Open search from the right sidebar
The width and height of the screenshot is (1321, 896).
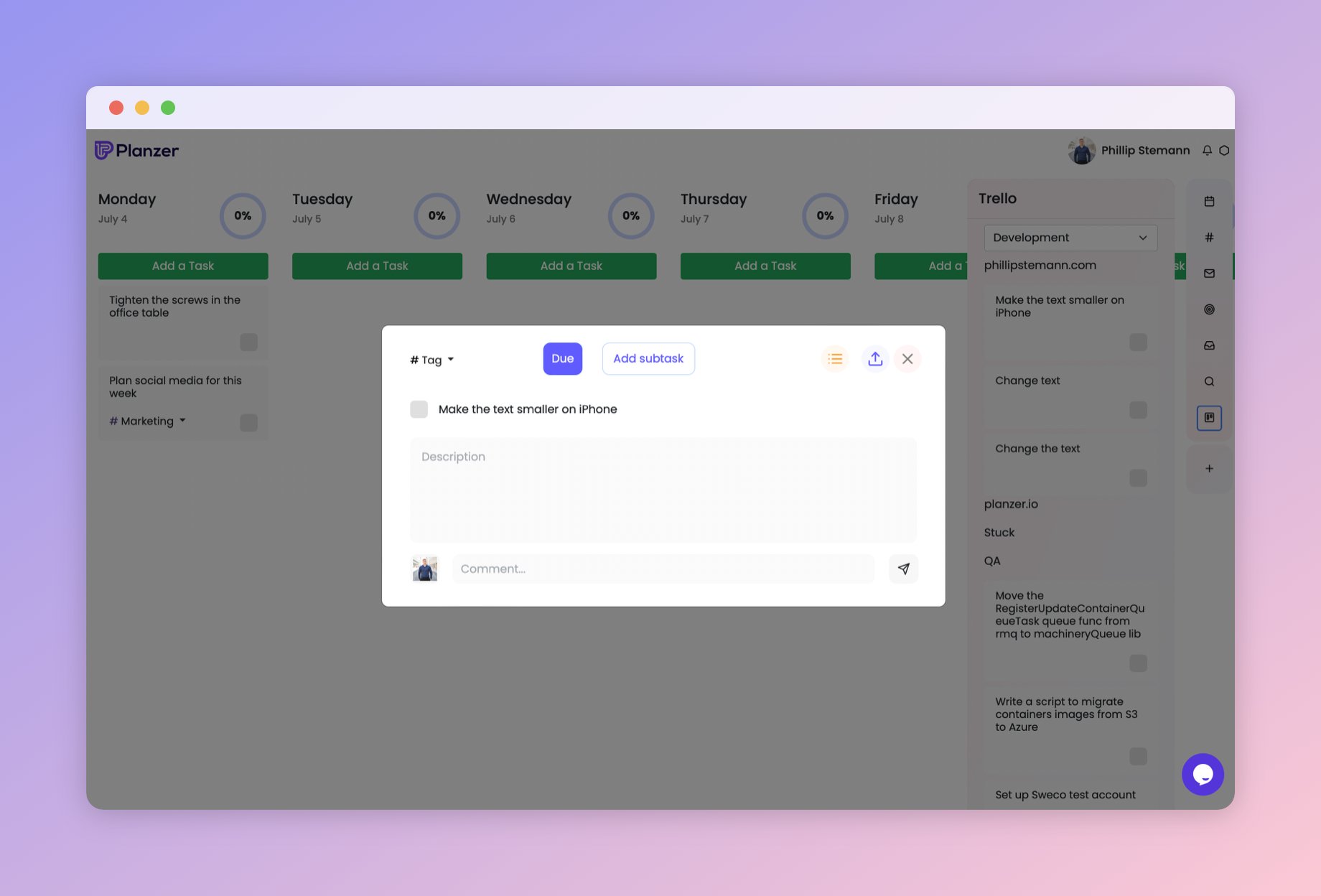pyautogui.click(x=1210, y=381)
